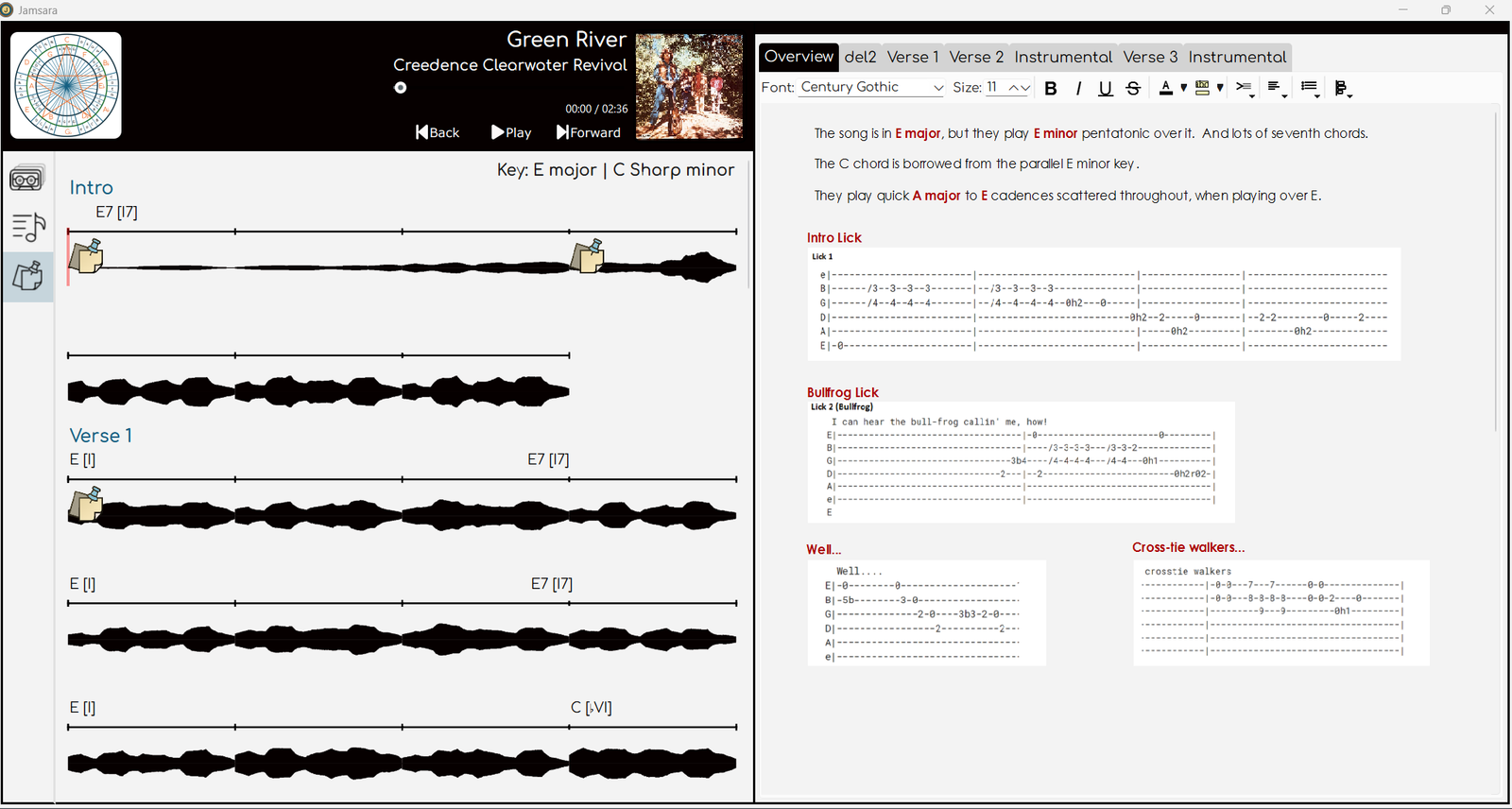Click the text highlight color icon
The image size is (1512, 809).
(x=1202, y=88)
